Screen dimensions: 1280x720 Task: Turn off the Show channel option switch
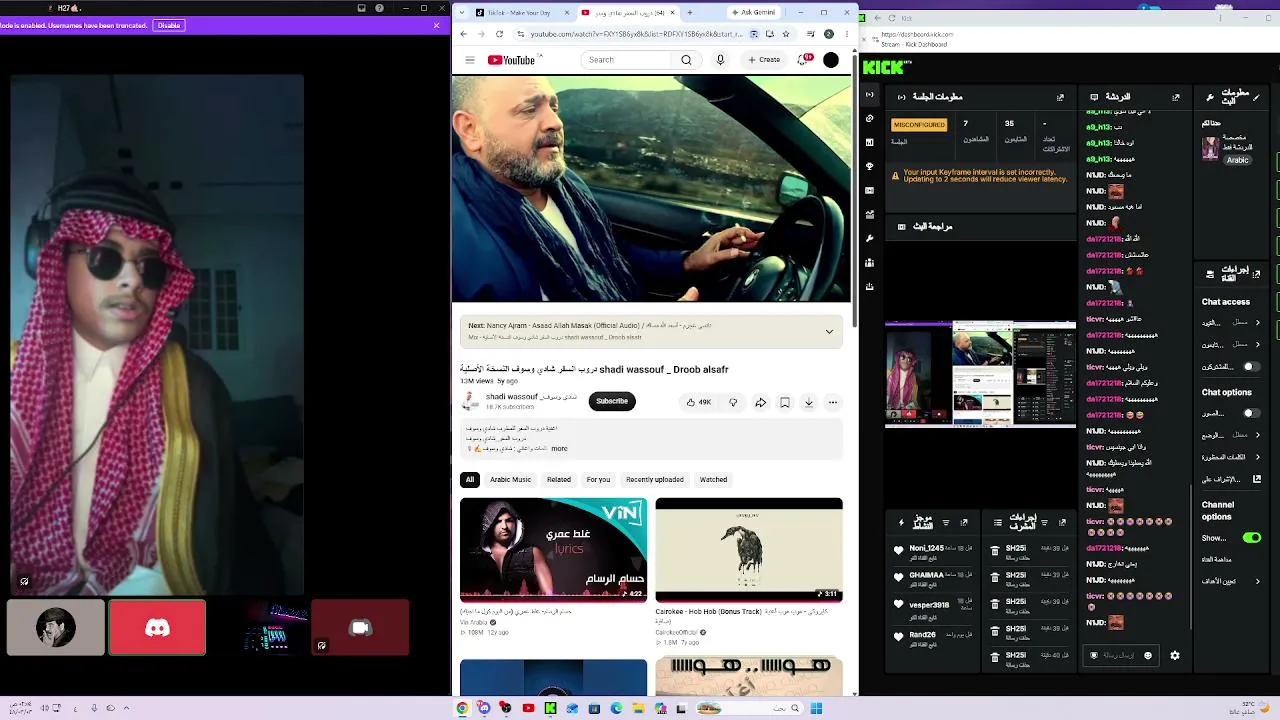[1251, 538]
